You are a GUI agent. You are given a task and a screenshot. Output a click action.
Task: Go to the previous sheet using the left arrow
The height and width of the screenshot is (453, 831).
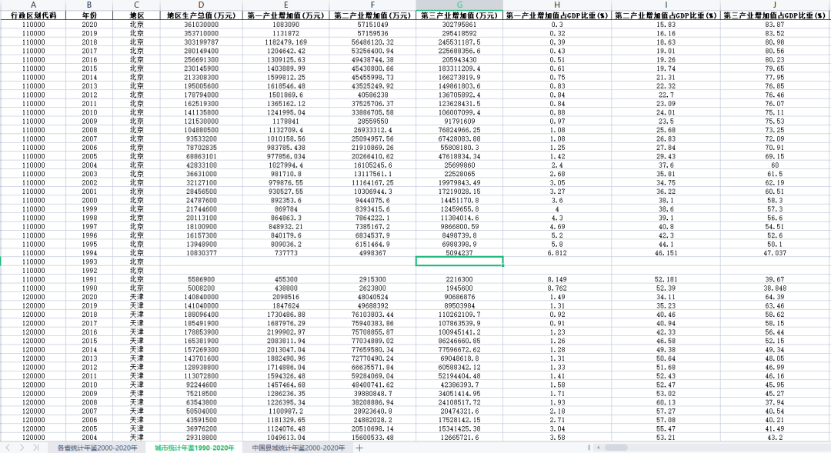pos(7,448)
